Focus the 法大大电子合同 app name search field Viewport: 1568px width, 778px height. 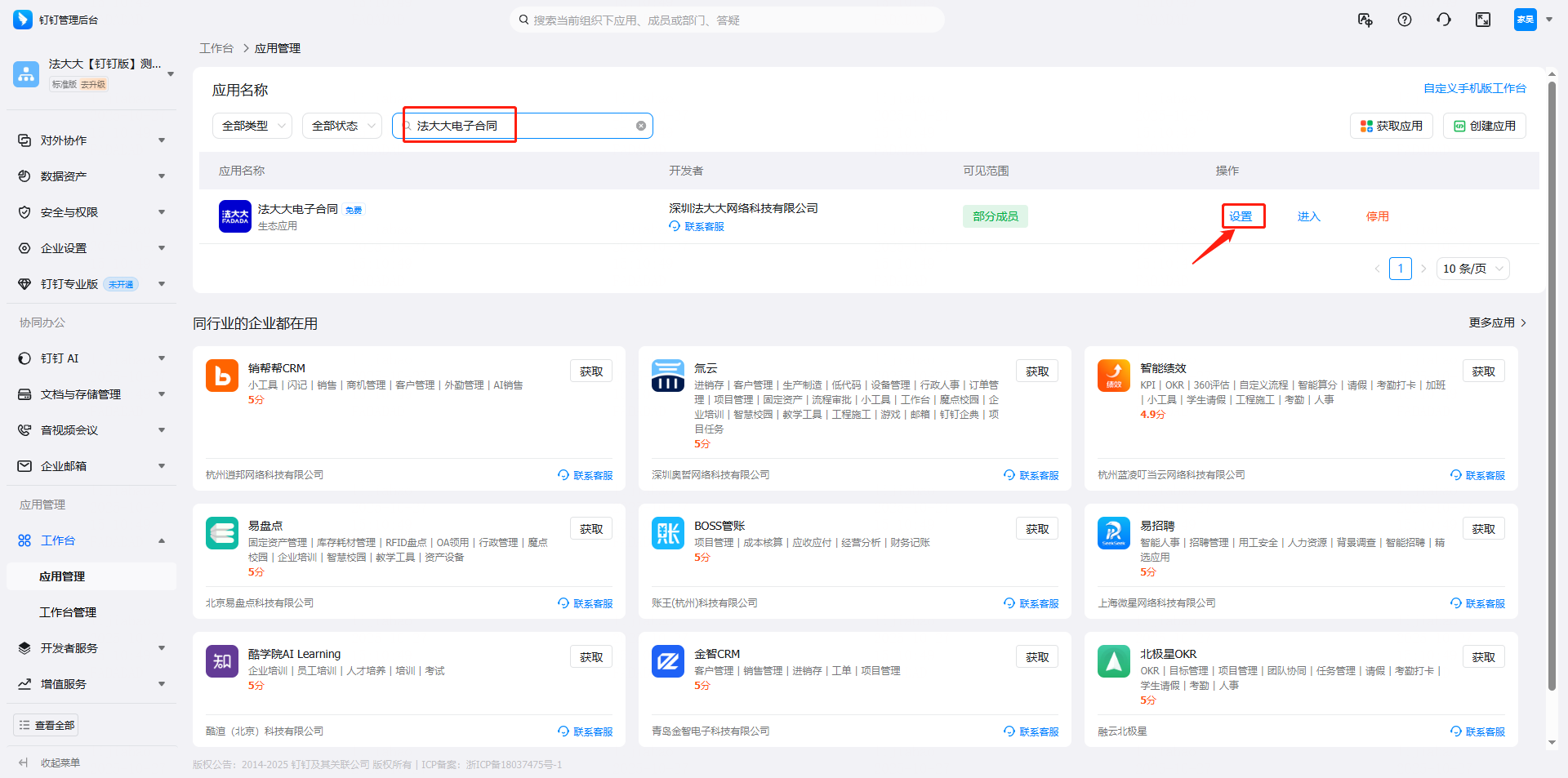click(523, 126)
